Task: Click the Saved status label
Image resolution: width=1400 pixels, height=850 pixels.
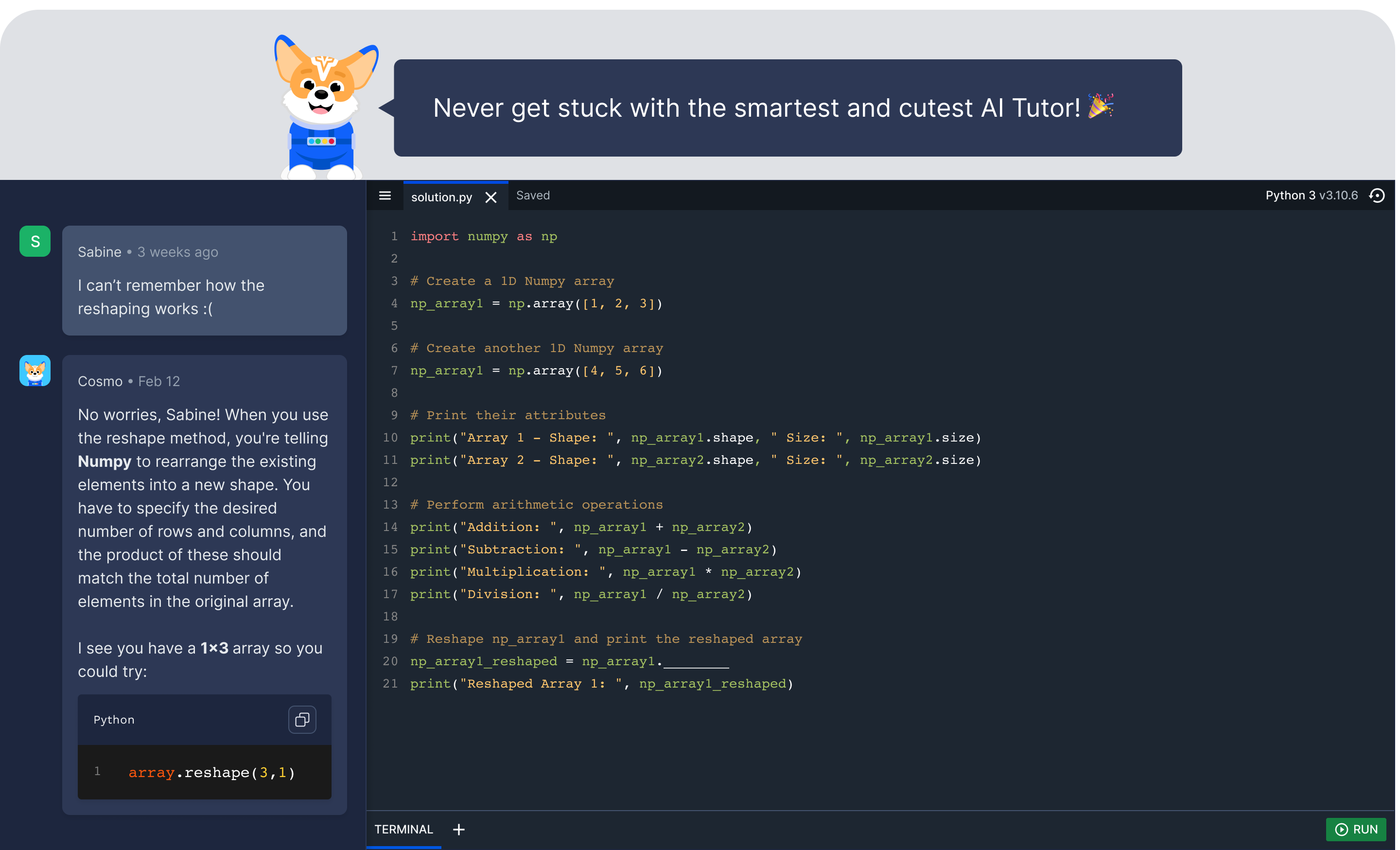Action: pyautogui.click(x=532, y=195)
